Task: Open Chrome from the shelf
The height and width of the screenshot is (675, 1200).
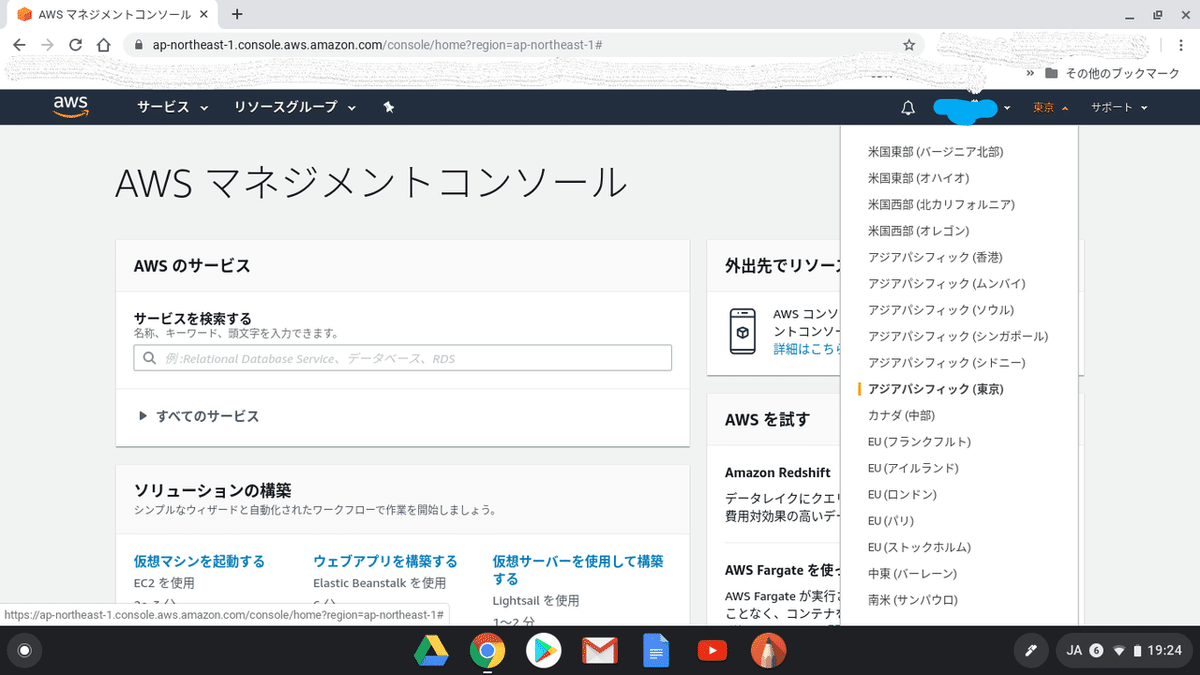Action: tap(487, 651)
